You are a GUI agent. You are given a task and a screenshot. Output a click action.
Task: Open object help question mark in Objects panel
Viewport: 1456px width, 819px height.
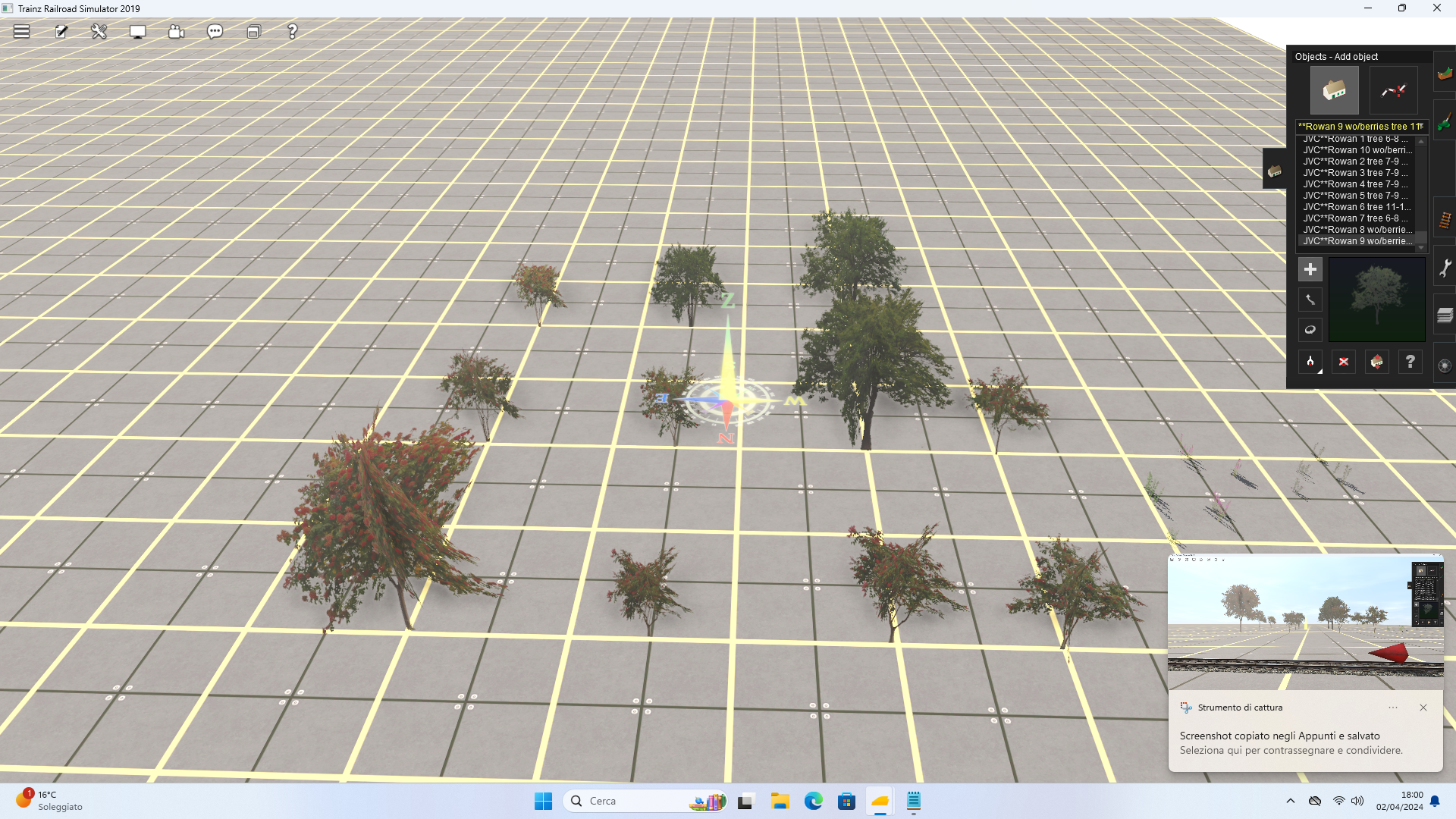tap(1410, 362)
